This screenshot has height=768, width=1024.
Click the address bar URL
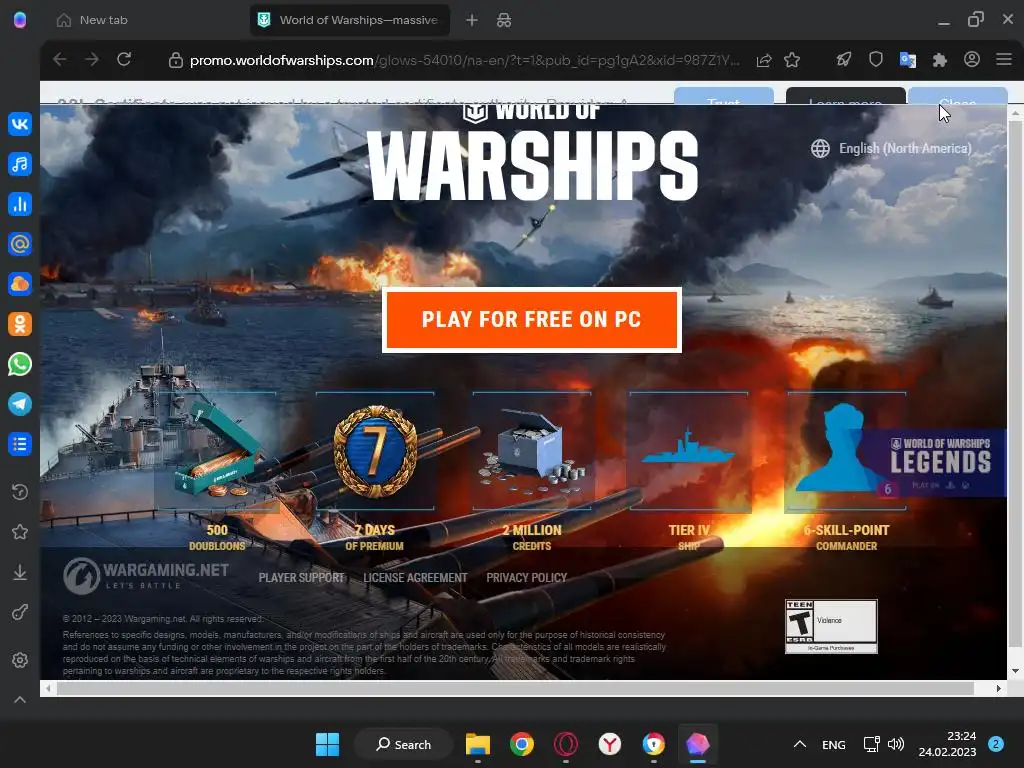(x=464, y=60)
